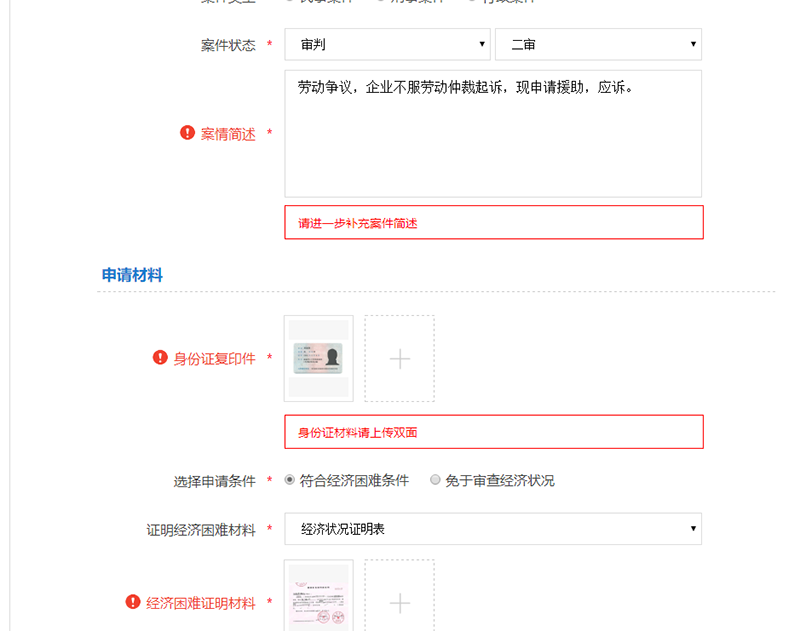Select 符合经济困难条件 radio option

tap(290, 480)
